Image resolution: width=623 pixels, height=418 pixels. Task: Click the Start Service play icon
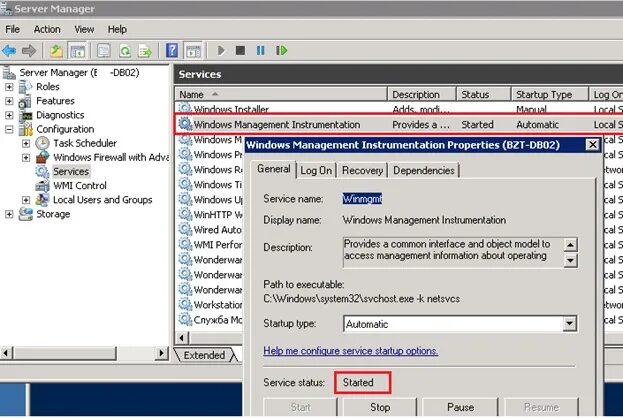click(221, 51)
